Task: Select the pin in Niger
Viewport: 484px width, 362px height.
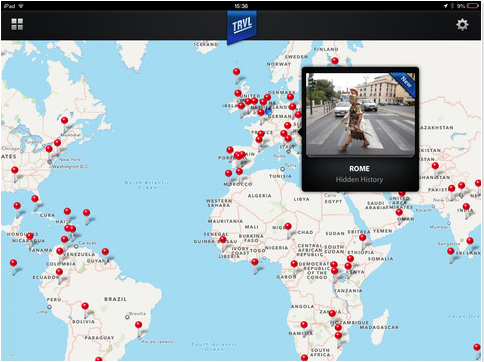Action: [288, 228]
